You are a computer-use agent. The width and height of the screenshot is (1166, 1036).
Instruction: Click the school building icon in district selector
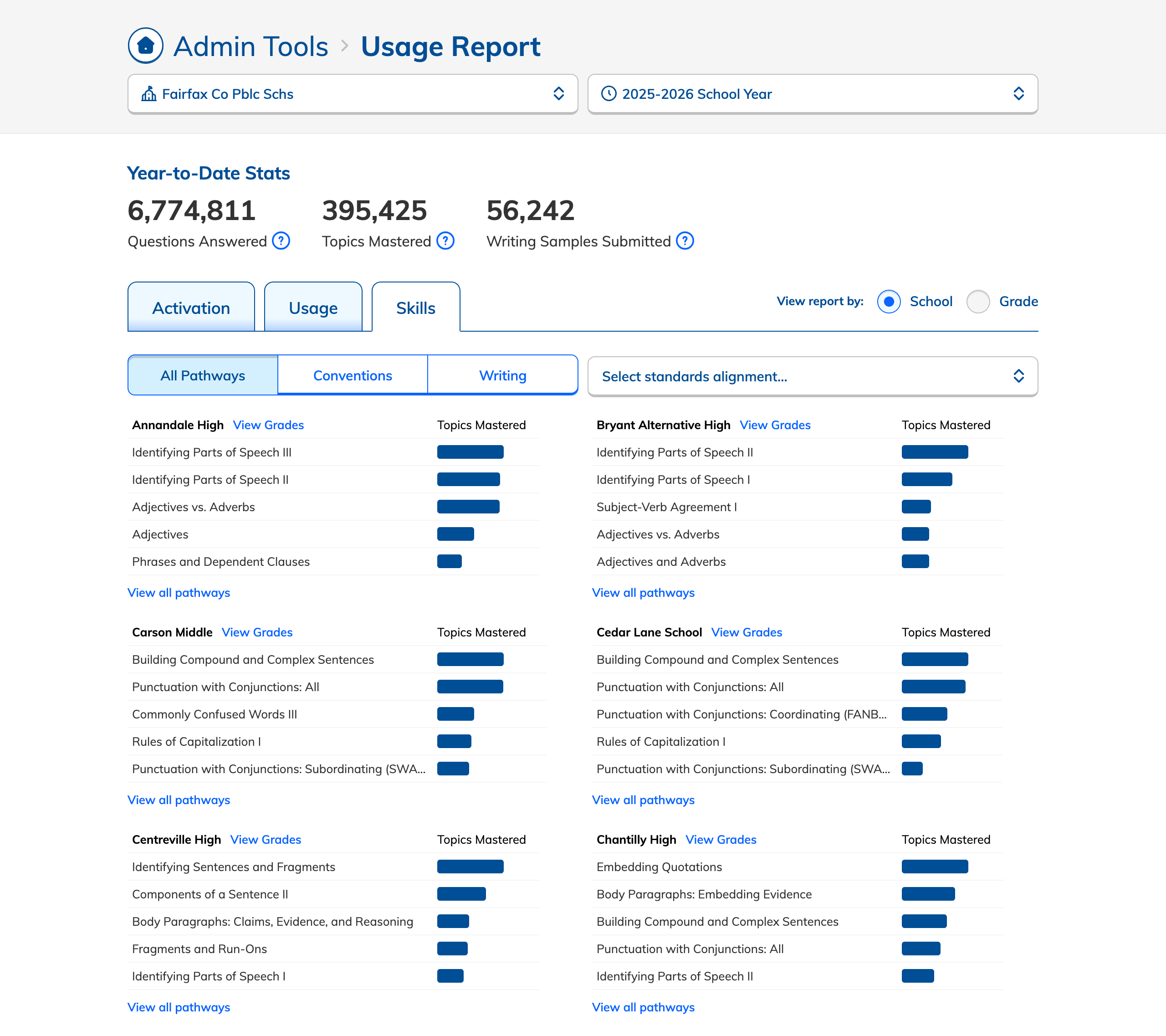149,93
